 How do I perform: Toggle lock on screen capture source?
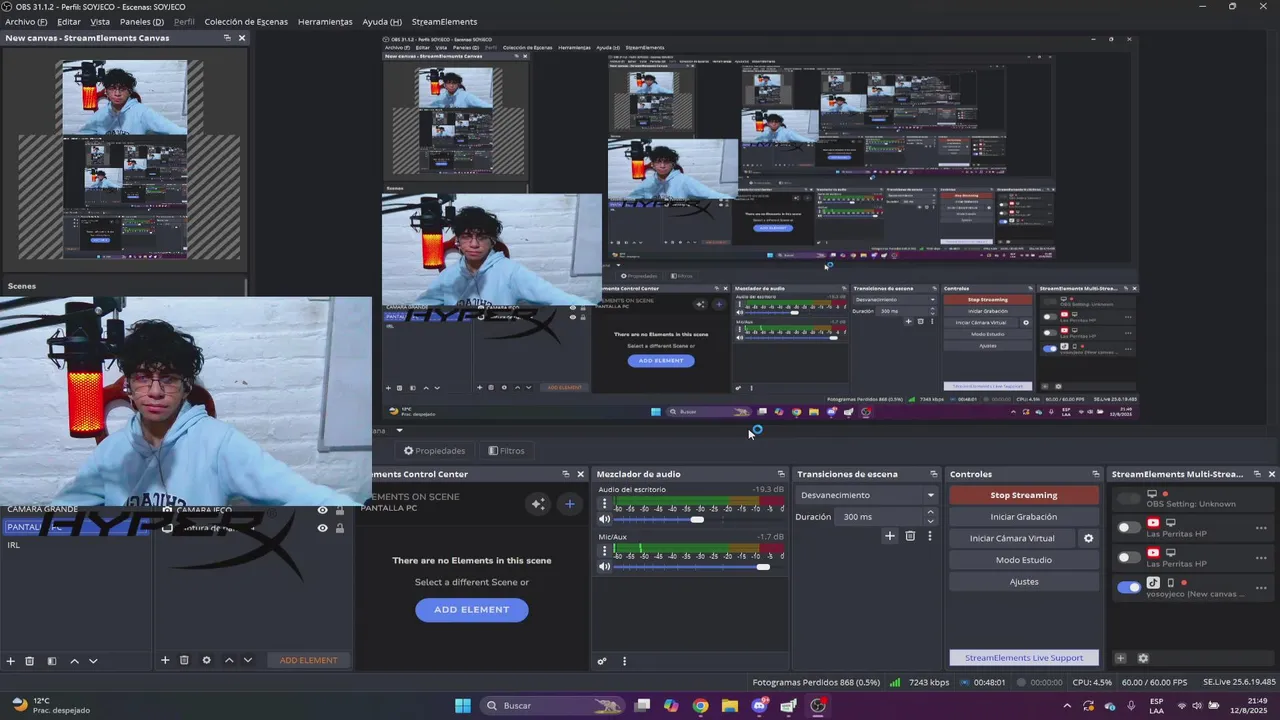(340, 528)
